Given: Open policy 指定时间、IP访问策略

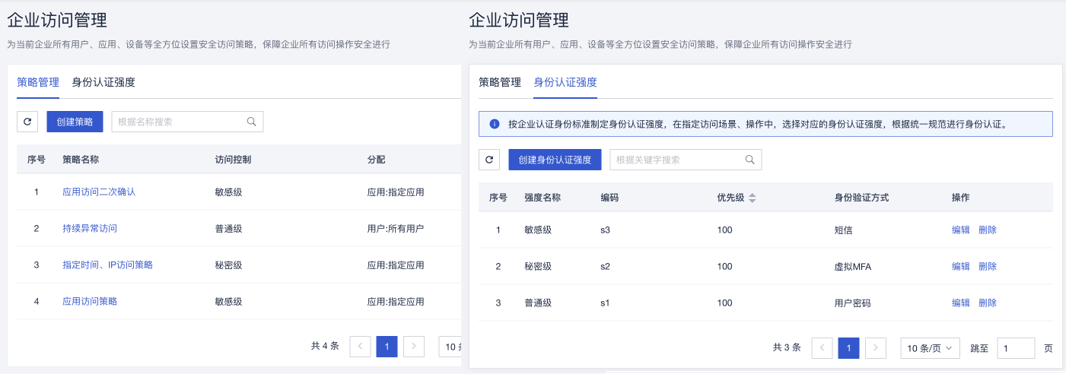Looking at the screenshot, I should coord(107,265).
